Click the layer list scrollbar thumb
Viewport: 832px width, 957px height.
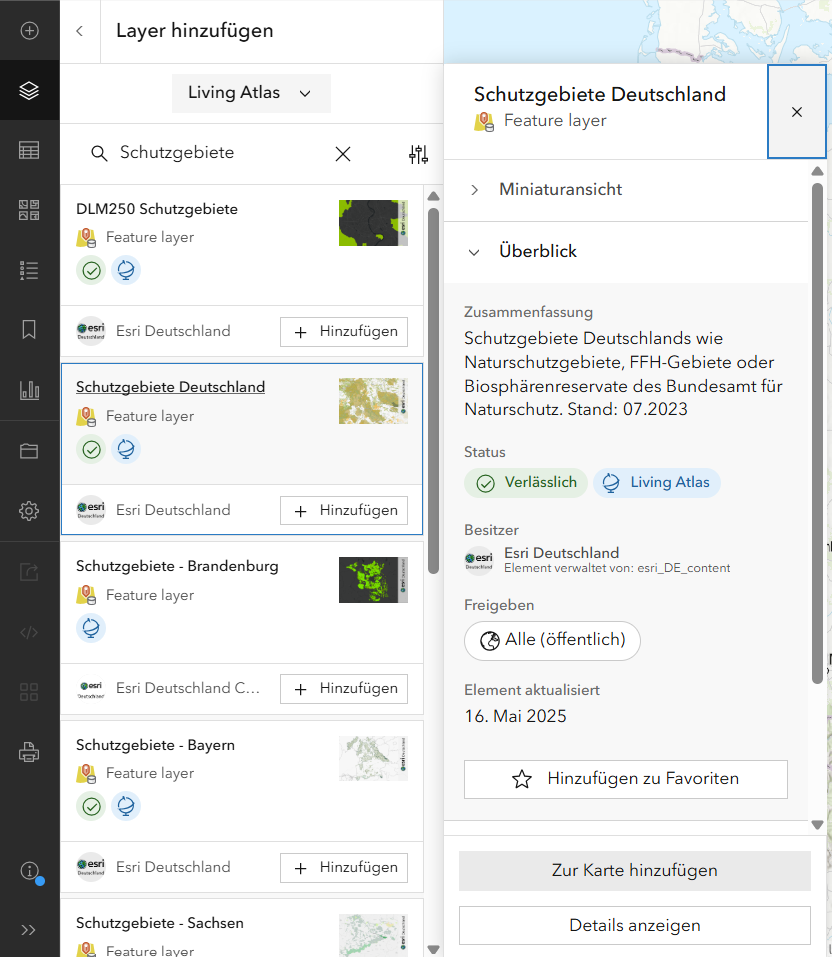click(433, 391)
